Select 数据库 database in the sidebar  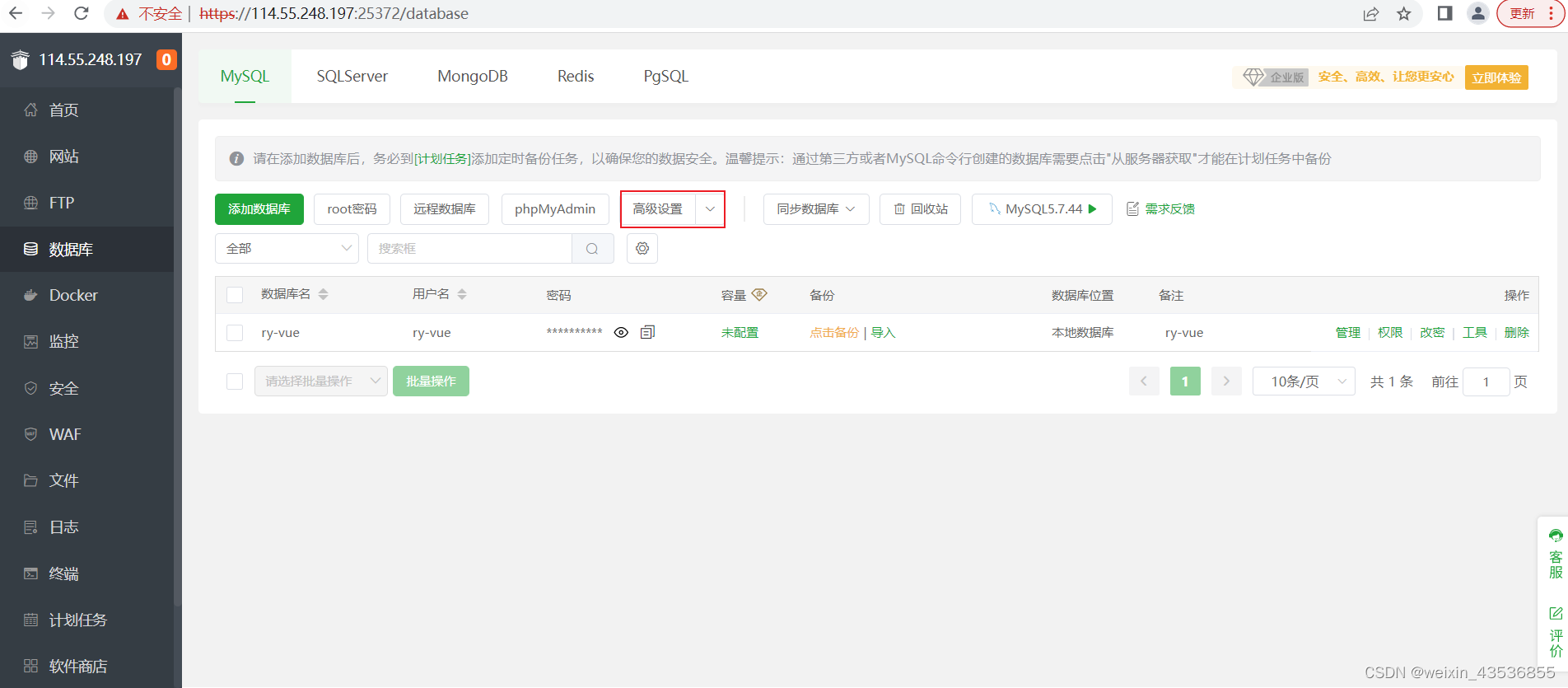(86, 249)
